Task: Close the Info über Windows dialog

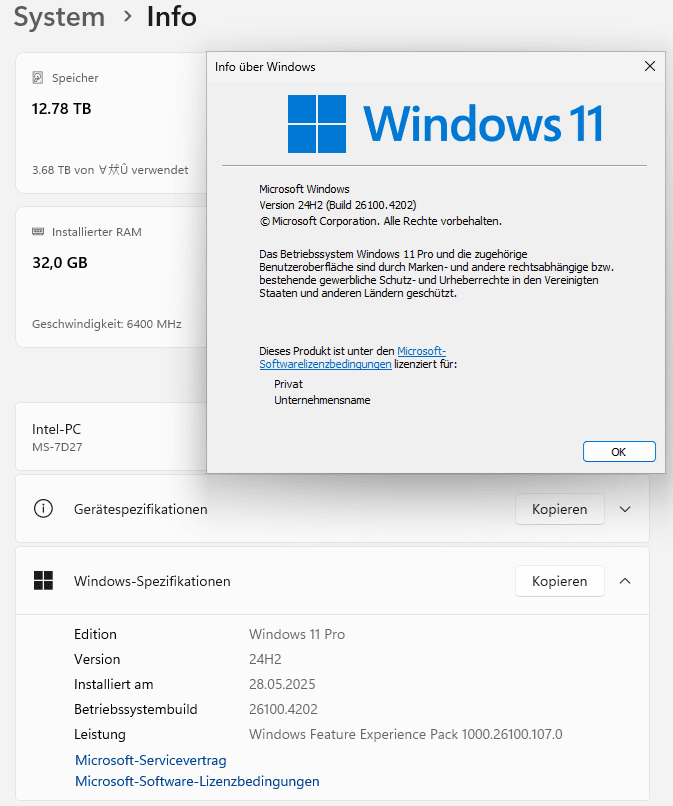Action: tap(650, 67)
